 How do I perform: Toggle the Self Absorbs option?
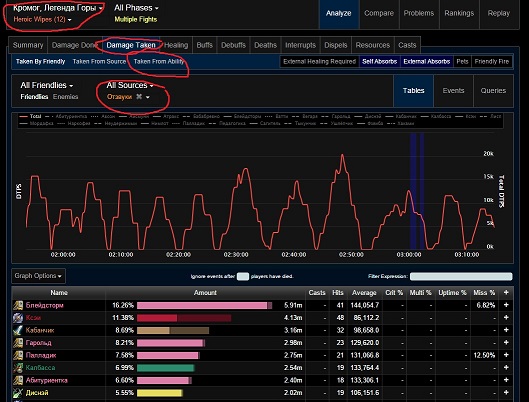click(380, 61)
